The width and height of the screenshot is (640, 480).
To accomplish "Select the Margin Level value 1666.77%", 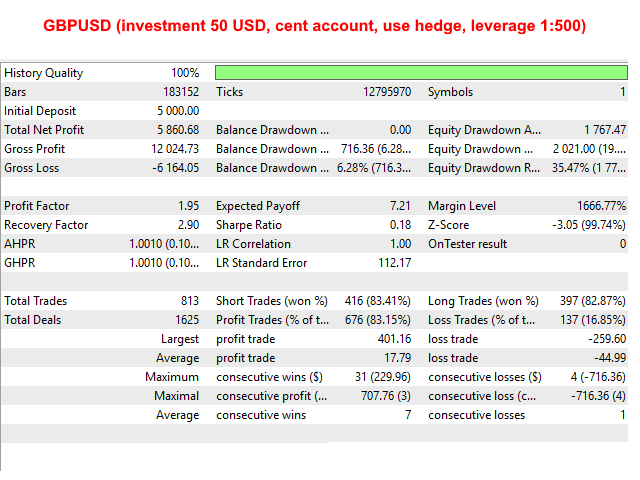I will click(599, 206).
